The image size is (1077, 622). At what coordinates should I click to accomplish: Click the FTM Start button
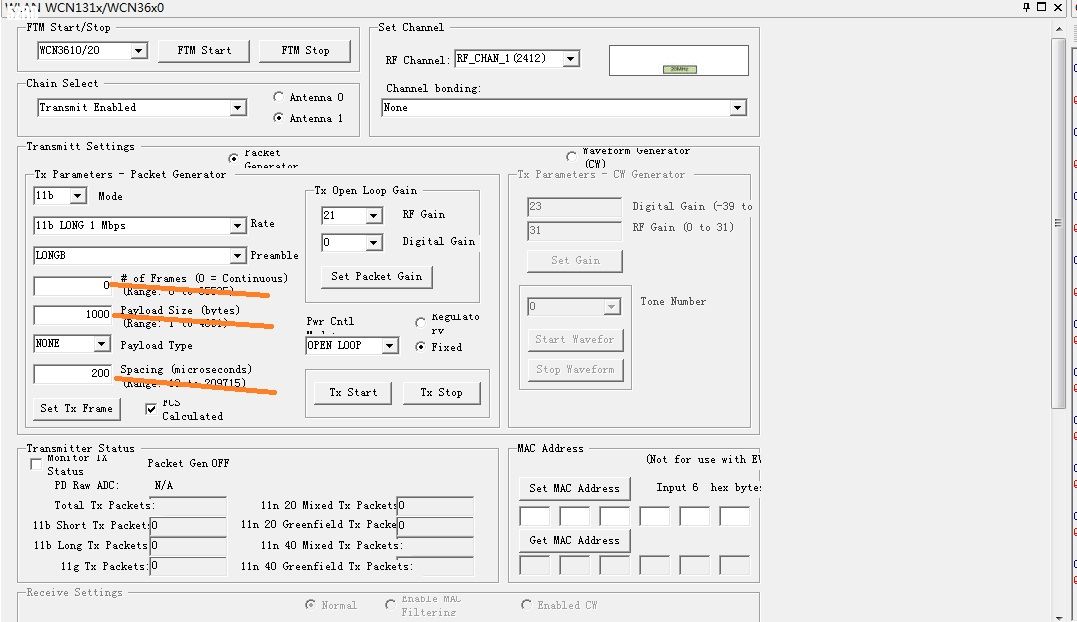pos(204,51)
